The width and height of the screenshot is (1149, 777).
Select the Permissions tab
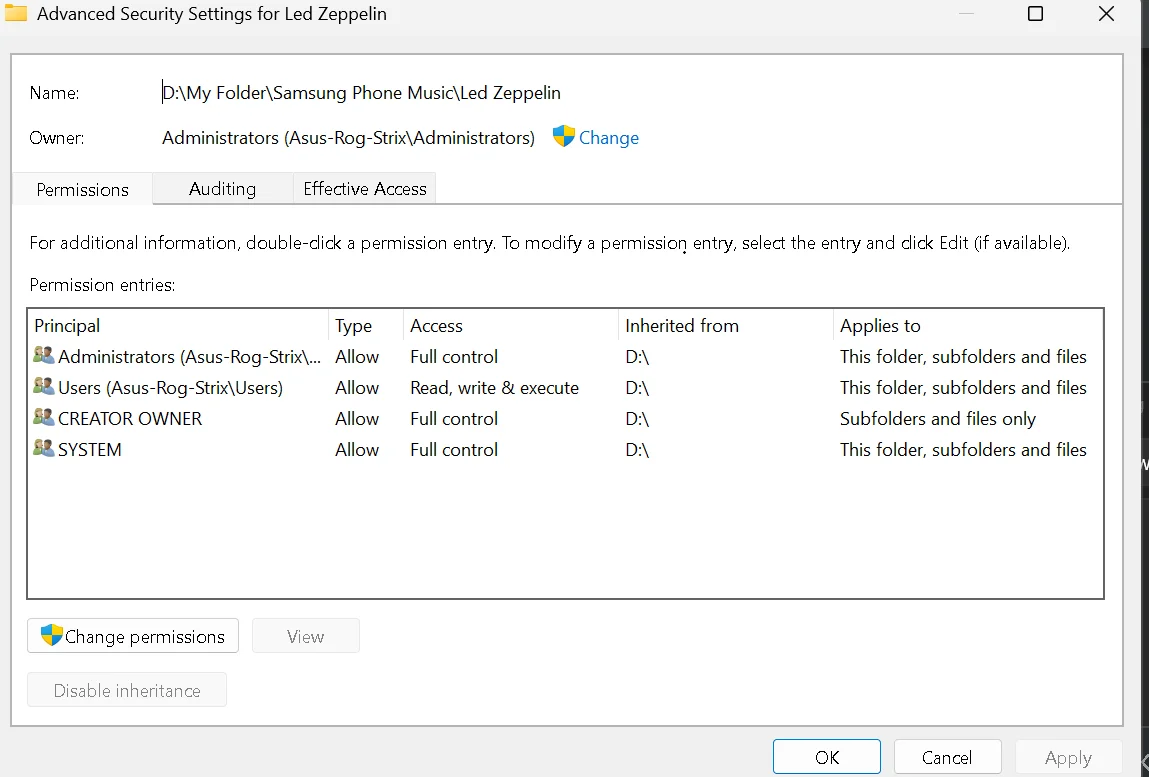[x=82, y=189]
